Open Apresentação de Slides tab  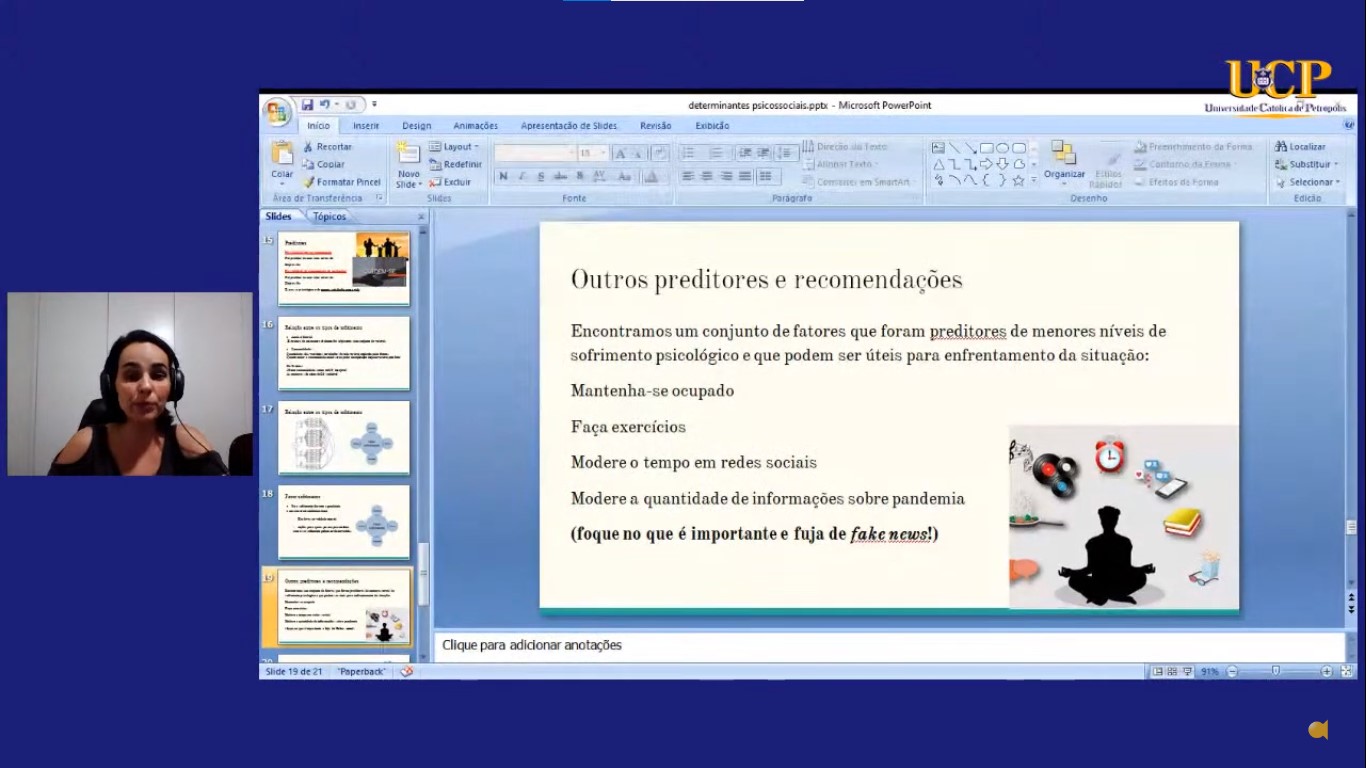coord(568,126)
